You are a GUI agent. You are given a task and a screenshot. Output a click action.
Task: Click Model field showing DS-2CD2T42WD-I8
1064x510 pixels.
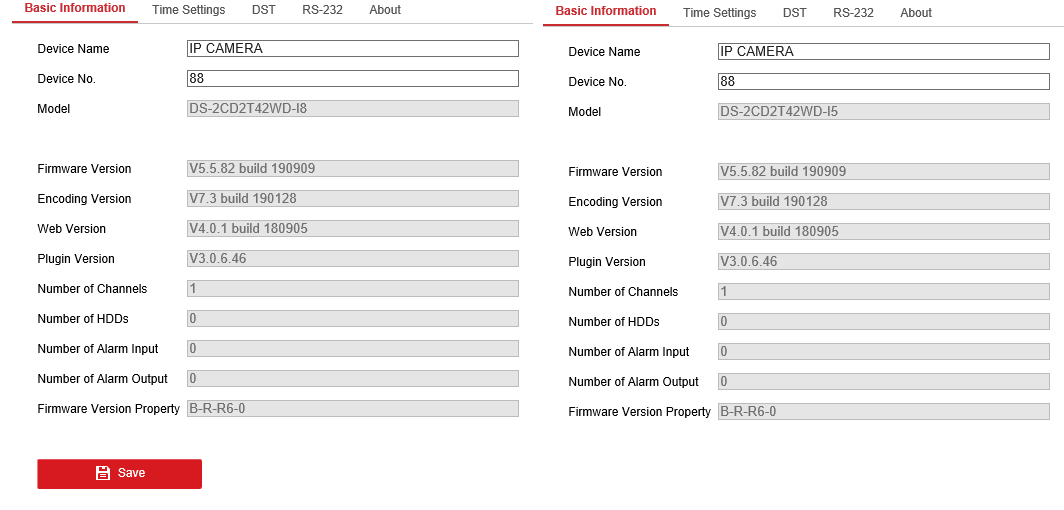tap(352, 109)
